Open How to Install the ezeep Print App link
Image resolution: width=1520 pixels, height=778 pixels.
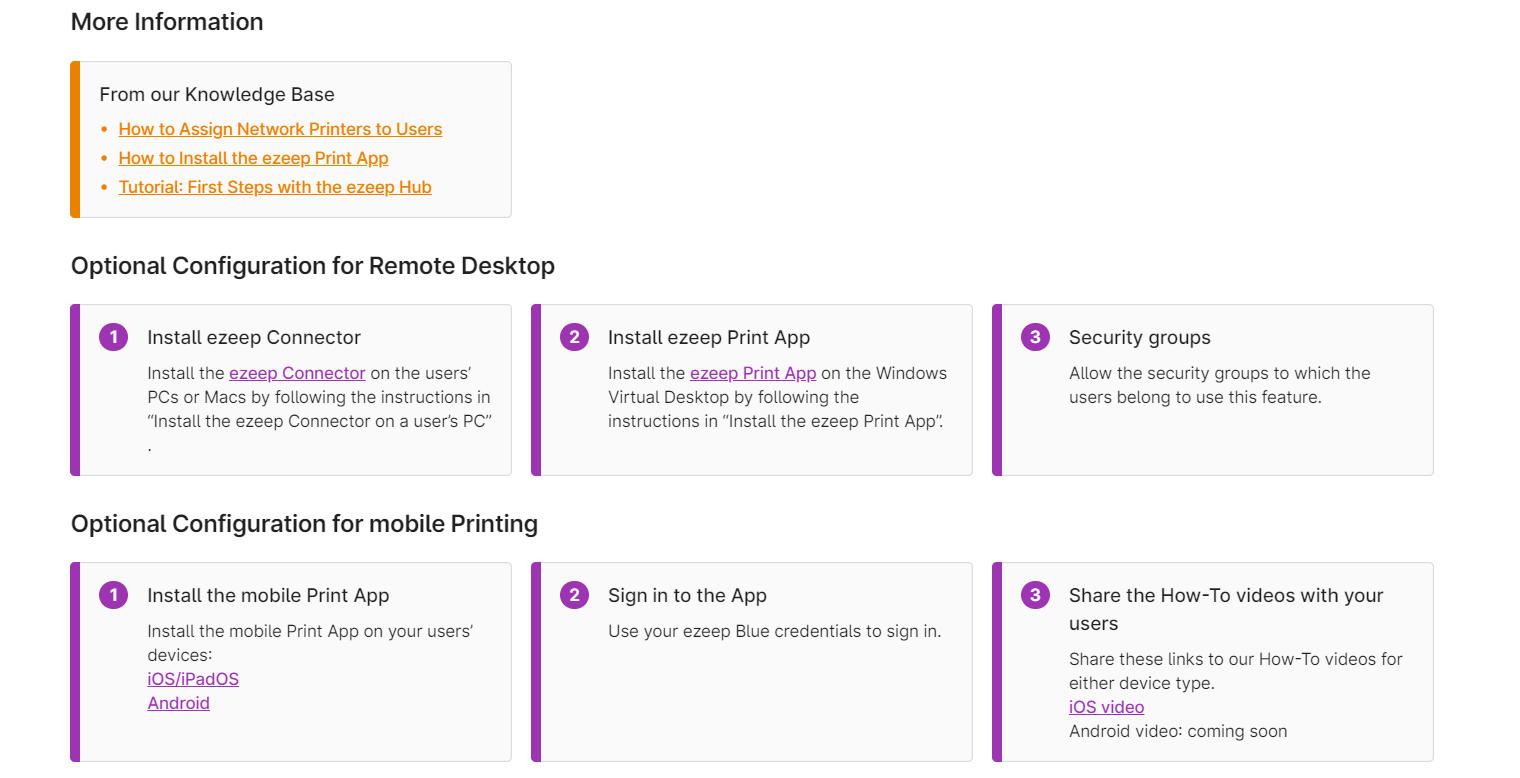pyautogui.click(x=253, y=158)
